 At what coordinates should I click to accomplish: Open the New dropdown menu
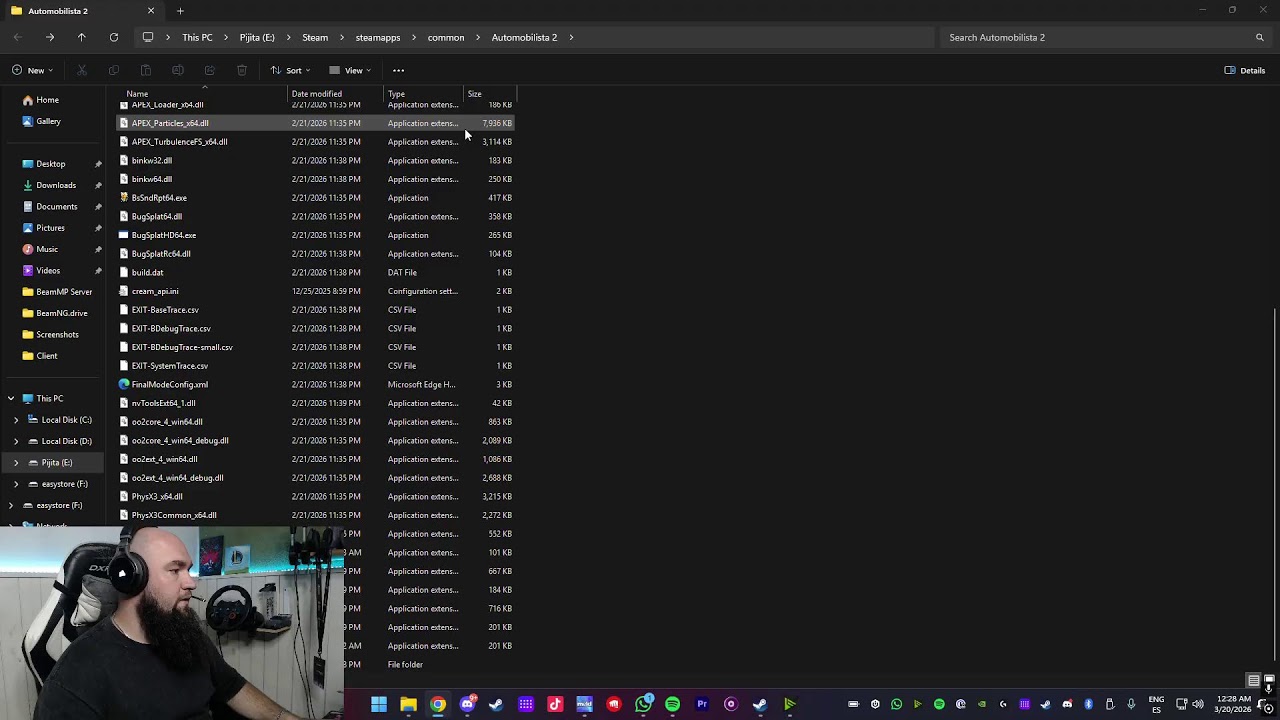tap(32, 70)
